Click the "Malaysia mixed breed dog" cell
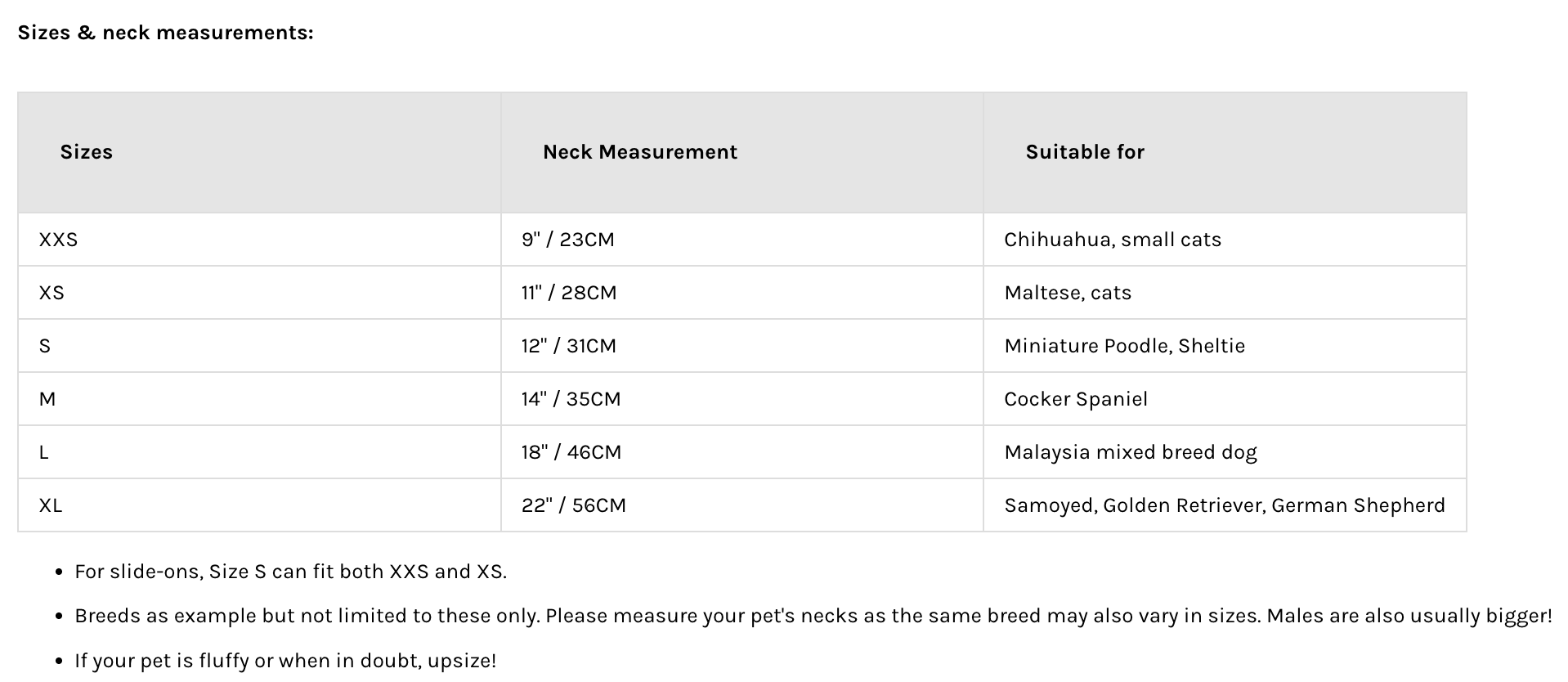 click(1130, 452)
